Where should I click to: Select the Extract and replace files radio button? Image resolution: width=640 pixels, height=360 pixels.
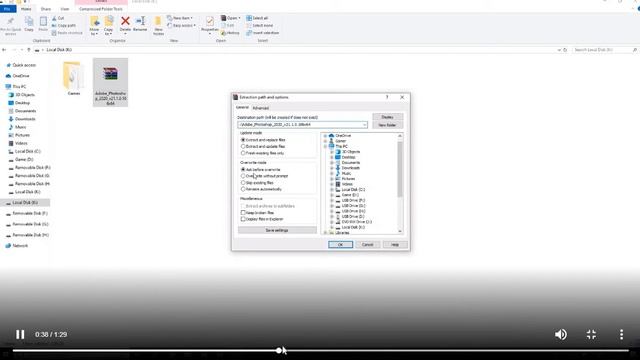point(243,140)
